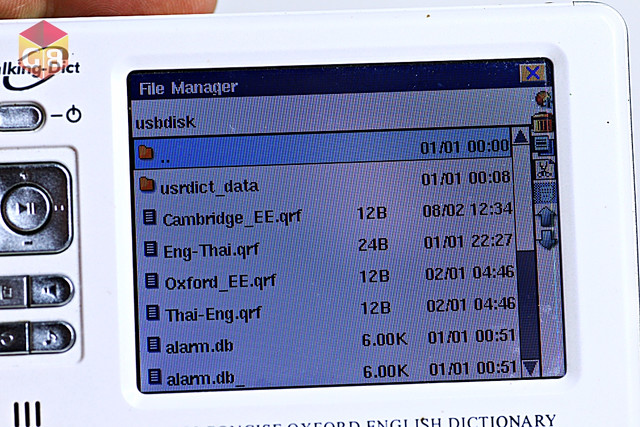
Task: Open the usrdict_data folder name
Action: point(209,187)
